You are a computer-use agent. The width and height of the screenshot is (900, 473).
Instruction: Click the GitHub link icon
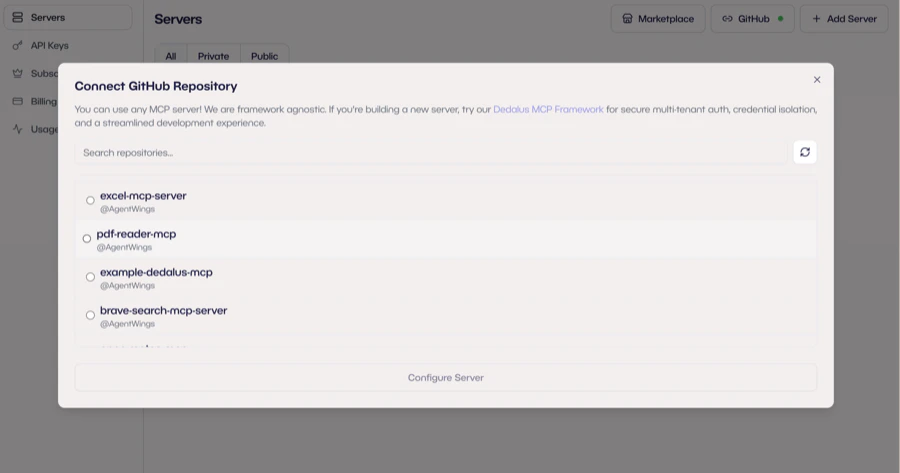coord(727,19)
